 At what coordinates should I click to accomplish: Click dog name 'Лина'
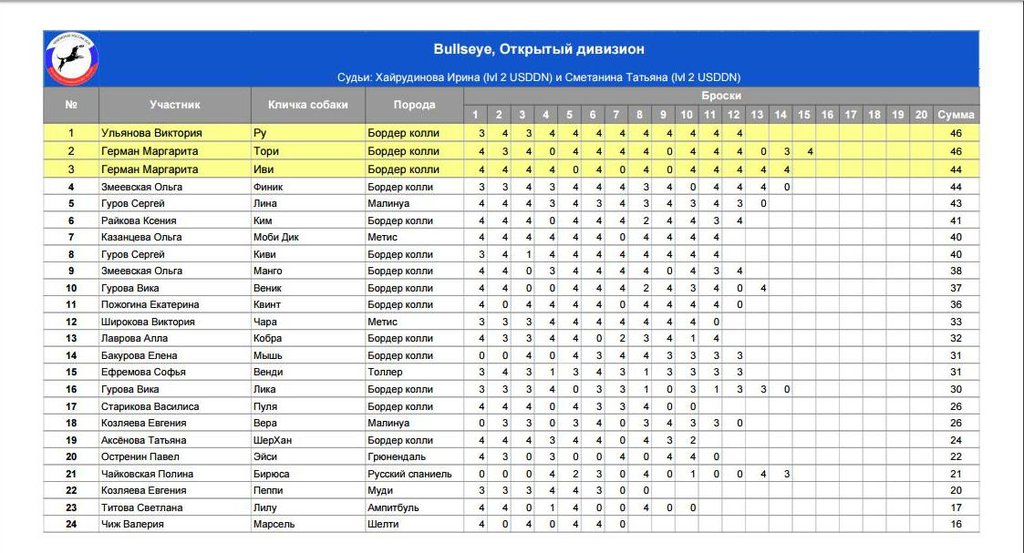point(264,204)
